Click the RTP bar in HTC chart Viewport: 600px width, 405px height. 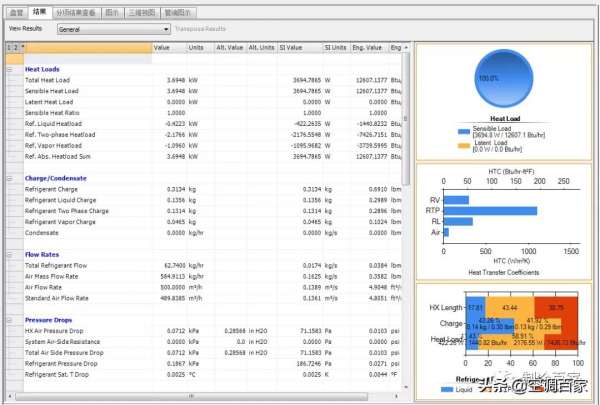click(490, 211)
